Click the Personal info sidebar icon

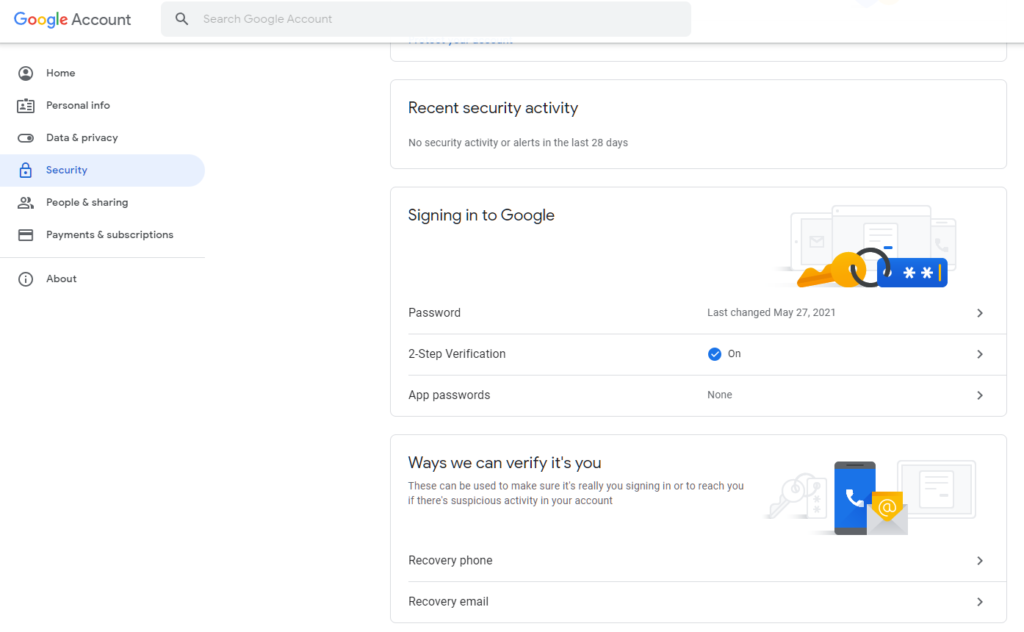tap(26, 105)
